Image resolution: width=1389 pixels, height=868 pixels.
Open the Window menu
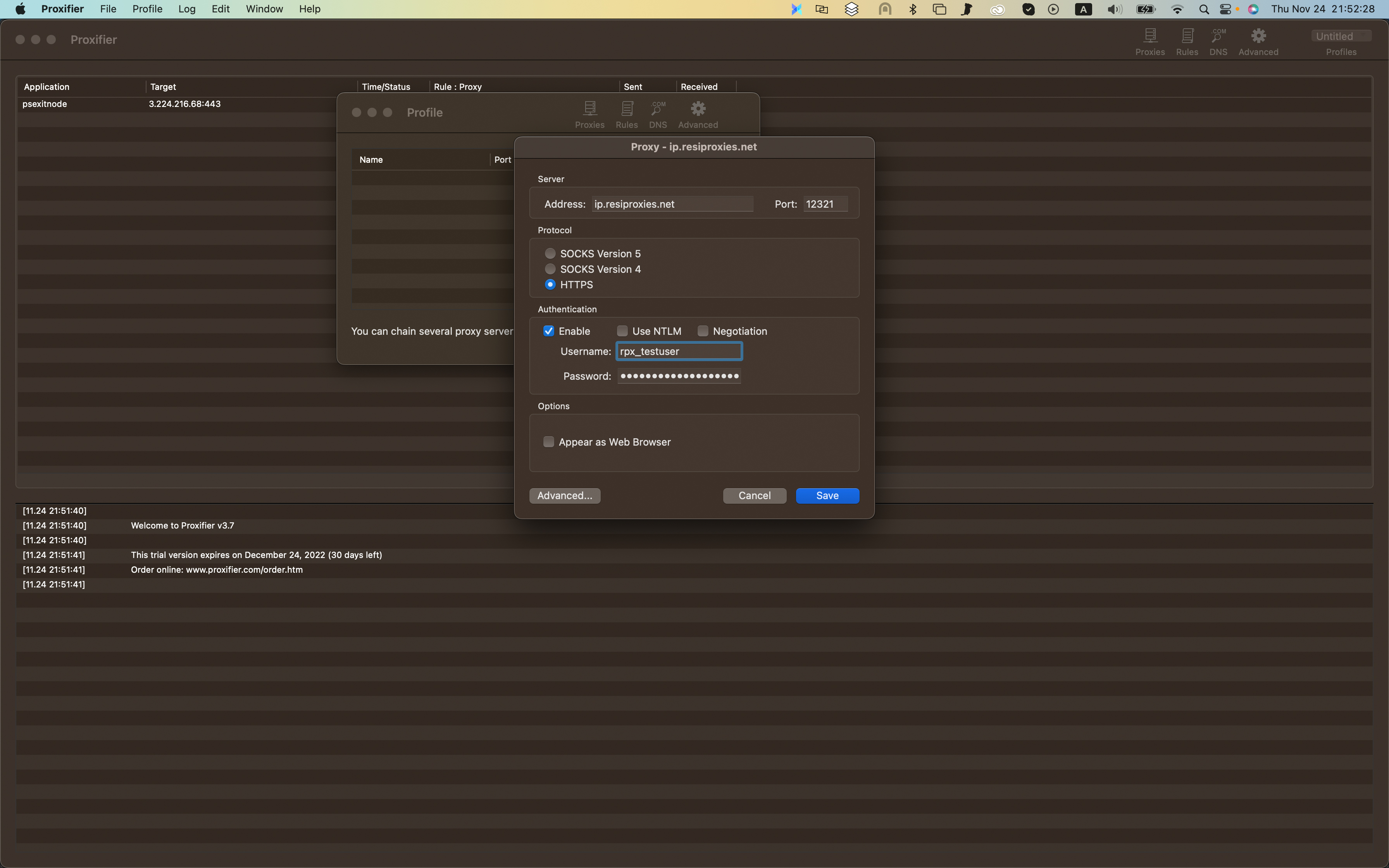pyautogui.click(x=265, y=9)
